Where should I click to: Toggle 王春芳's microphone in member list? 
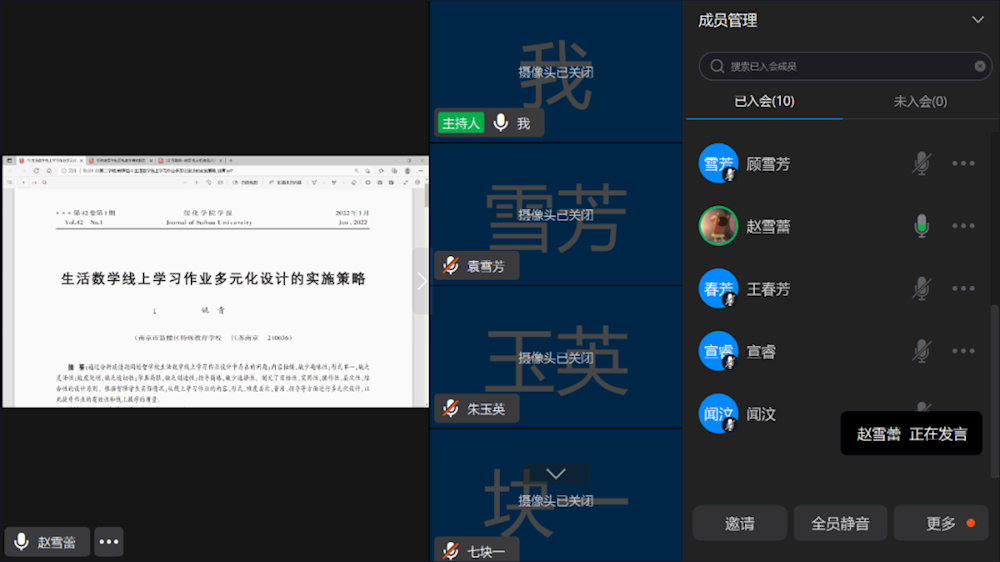click(921, 289)
